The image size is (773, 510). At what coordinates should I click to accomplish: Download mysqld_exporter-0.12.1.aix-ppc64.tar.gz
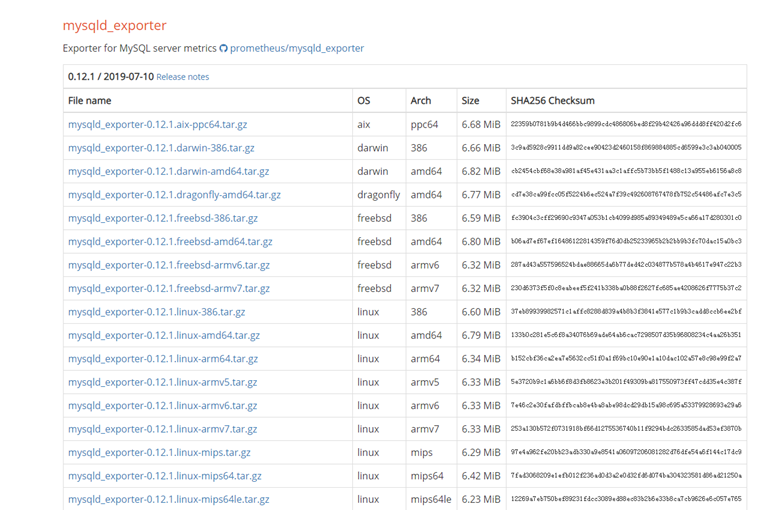157,125
